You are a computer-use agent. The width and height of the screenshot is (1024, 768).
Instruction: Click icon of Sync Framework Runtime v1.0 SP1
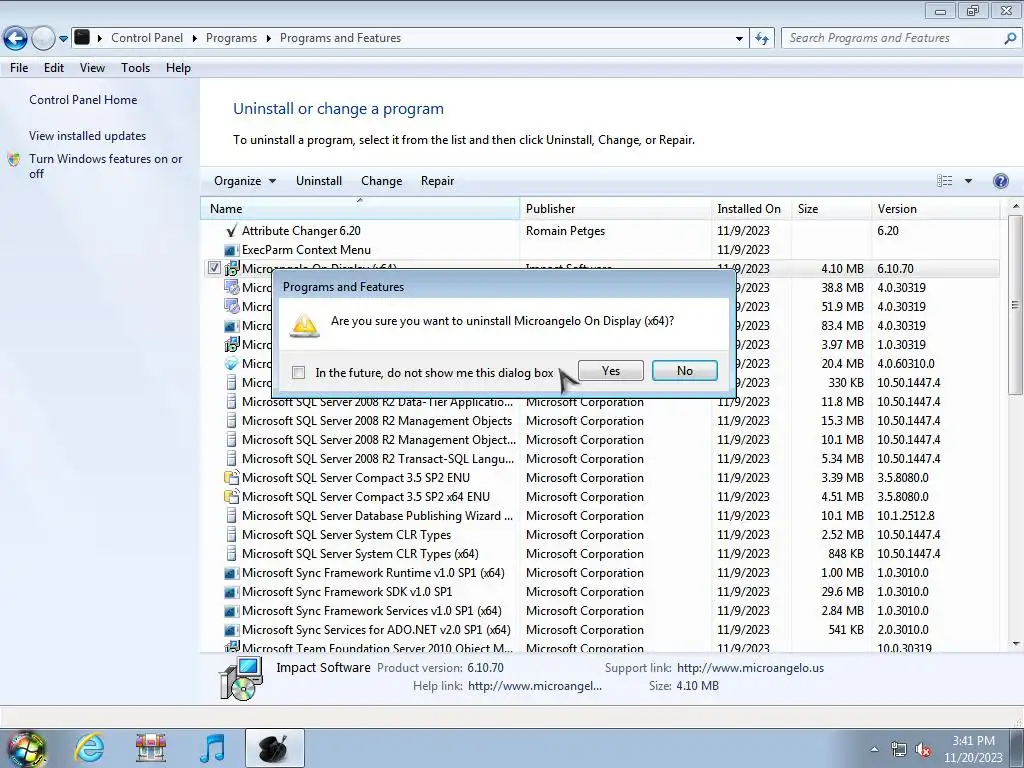231,573
